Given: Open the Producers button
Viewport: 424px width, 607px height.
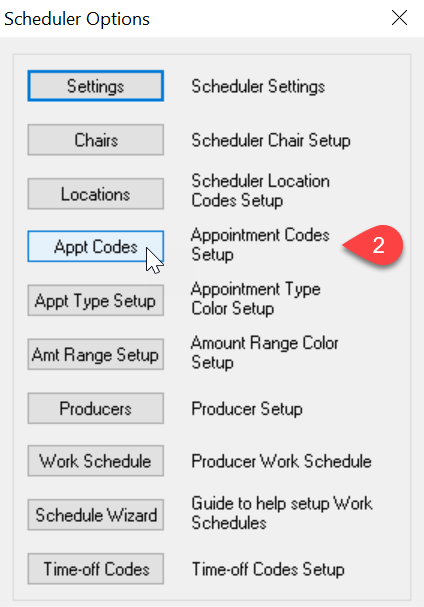Looking at the screenshot, I should [96, 408].
